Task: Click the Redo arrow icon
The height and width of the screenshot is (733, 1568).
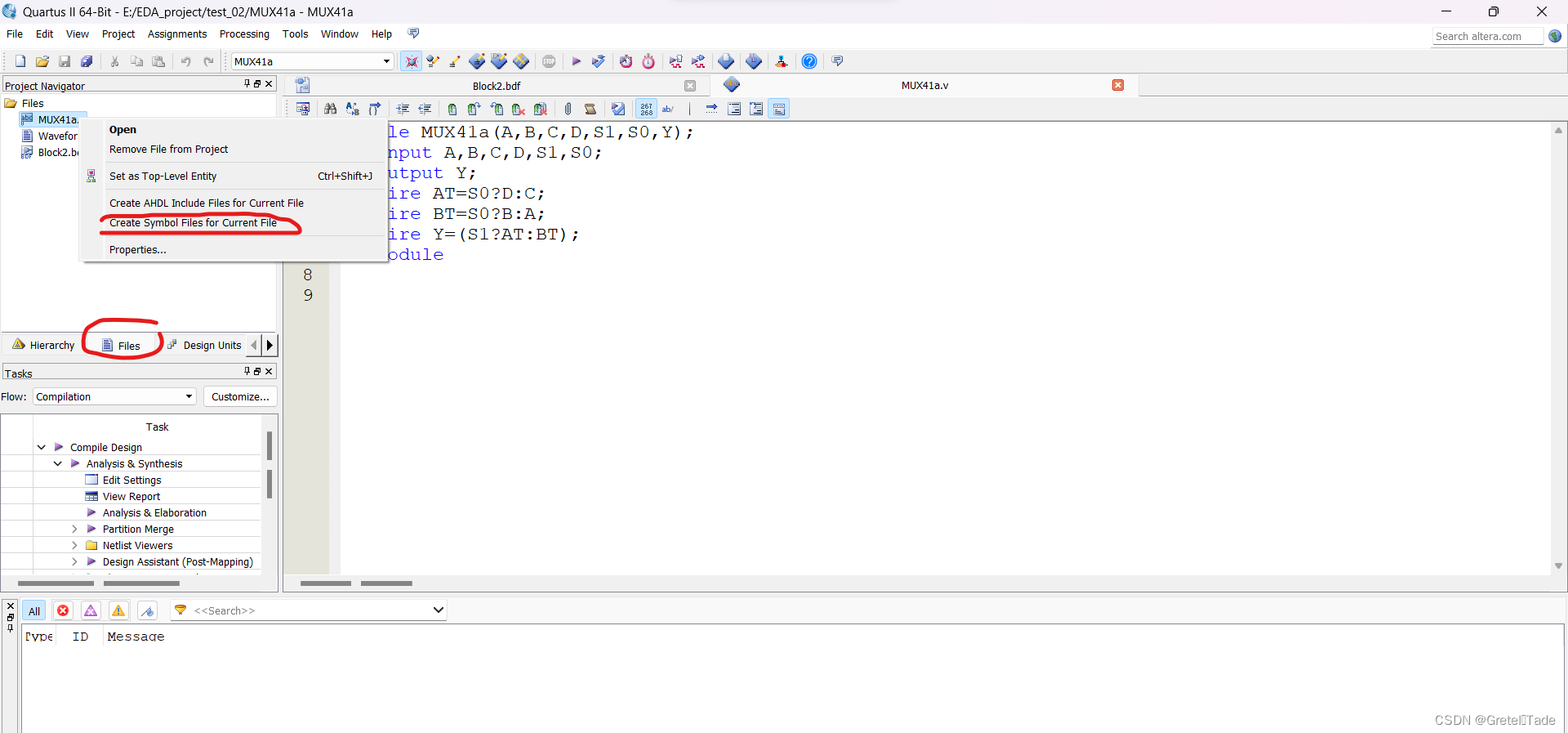Action: [x=208, y=61]
